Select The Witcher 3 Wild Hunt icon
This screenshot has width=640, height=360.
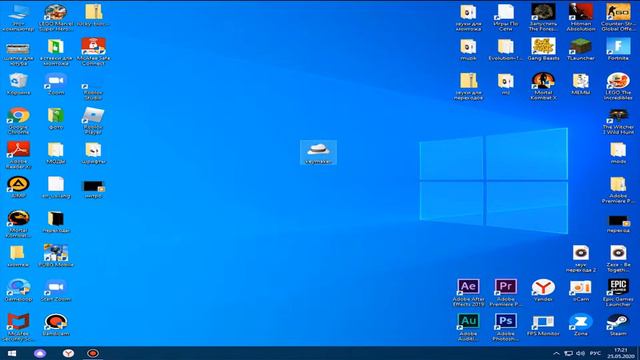[618, 121]
